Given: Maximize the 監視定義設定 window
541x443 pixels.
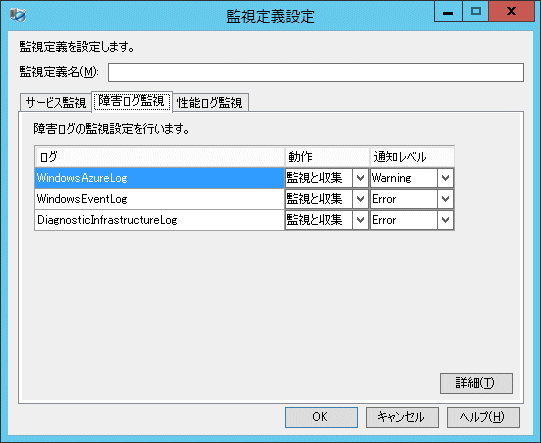Looking at the screenshot, I should 476,11.
